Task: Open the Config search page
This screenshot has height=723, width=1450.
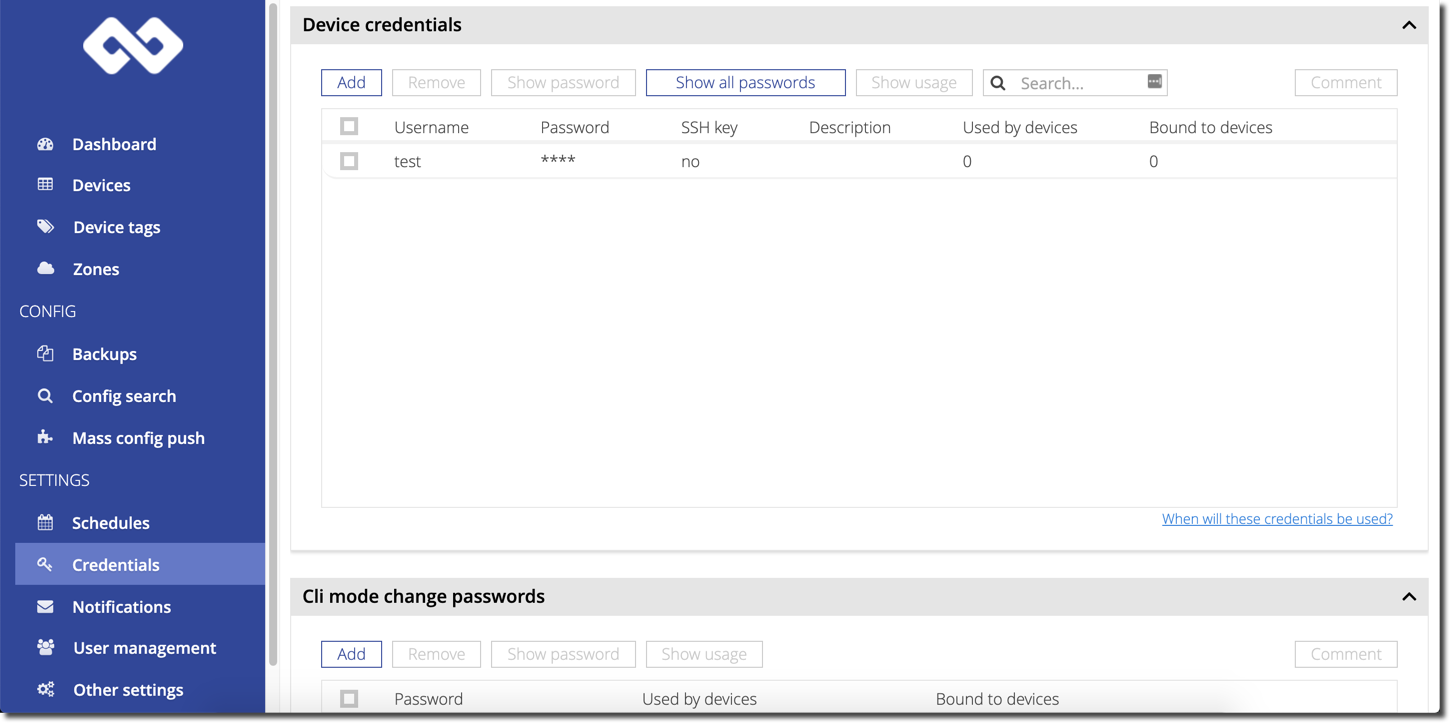Action: [x=124, y=396]
